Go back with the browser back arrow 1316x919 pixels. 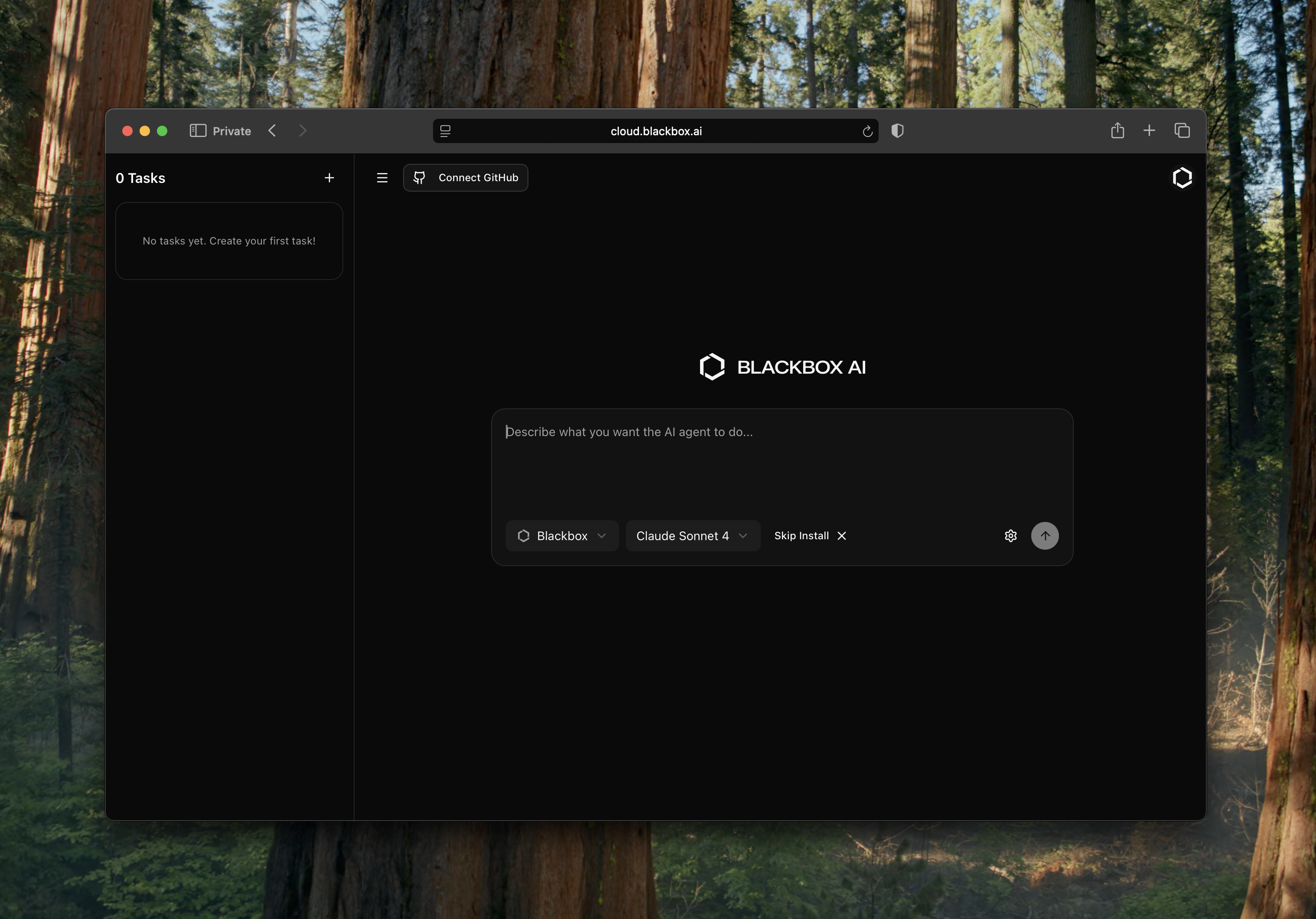click(272, 131)
